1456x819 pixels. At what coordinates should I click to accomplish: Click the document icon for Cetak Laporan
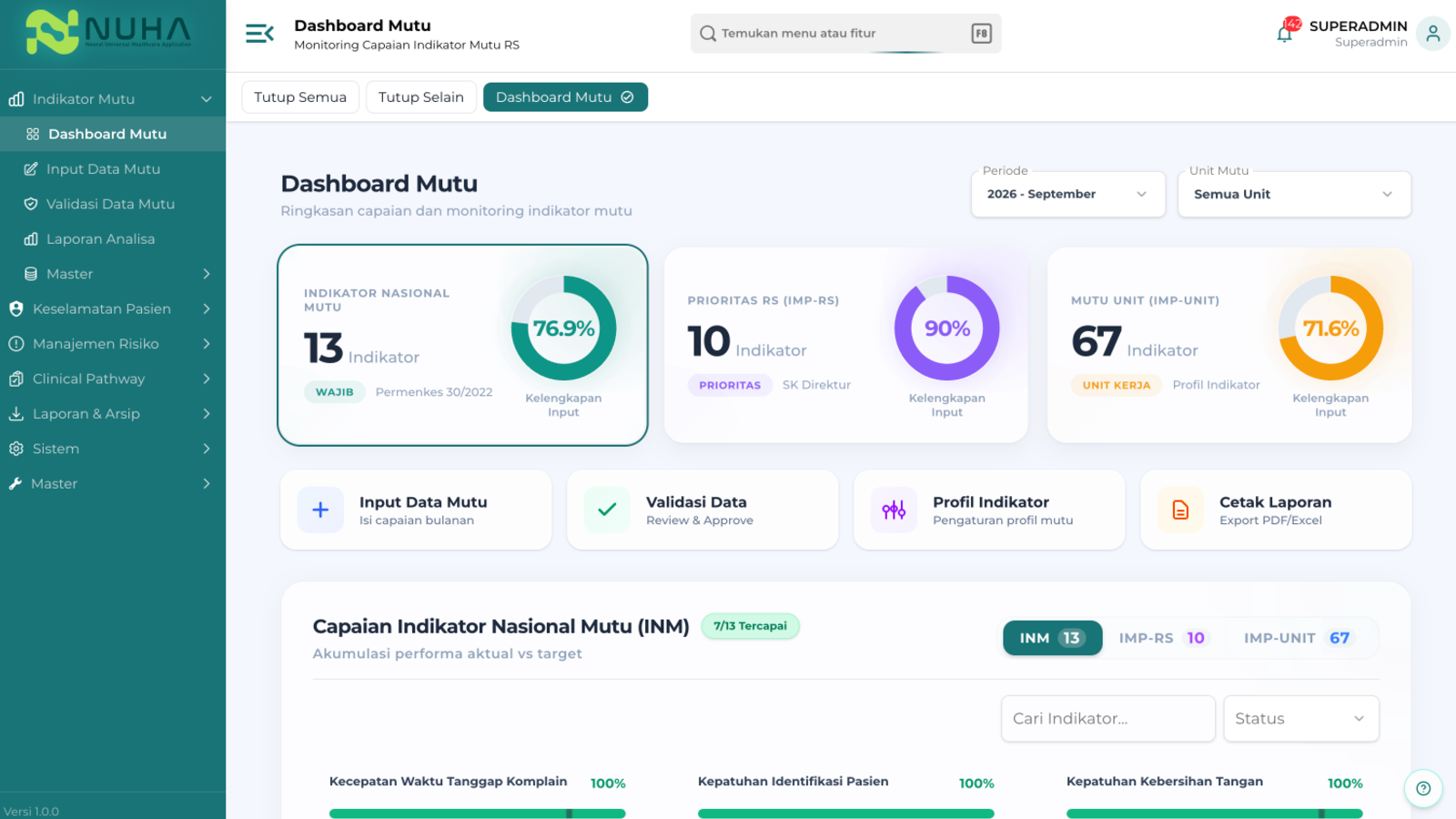(x=1180, y=510)
